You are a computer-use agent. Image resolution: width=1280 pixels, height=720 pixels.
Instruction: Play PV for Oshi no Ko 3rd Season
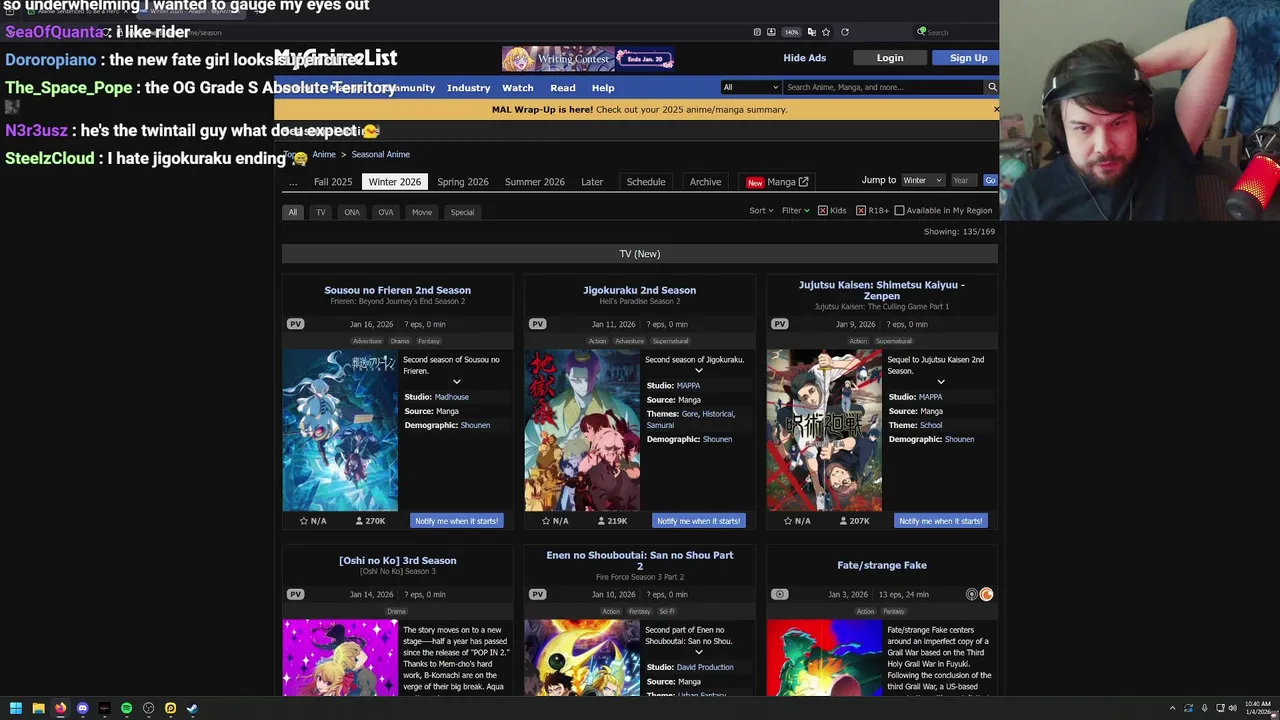[x=295, y=594]
